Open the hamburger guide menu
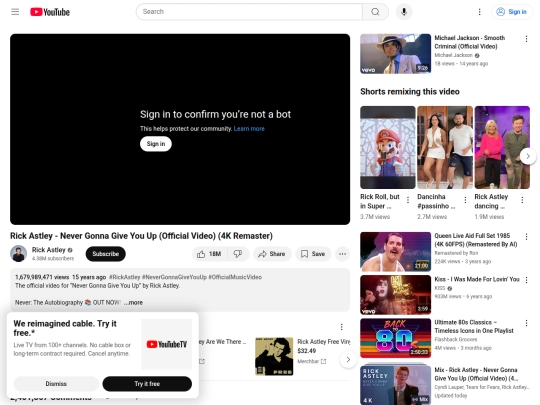Viewport: 540px width, 405px height. (x=15, y=12)
